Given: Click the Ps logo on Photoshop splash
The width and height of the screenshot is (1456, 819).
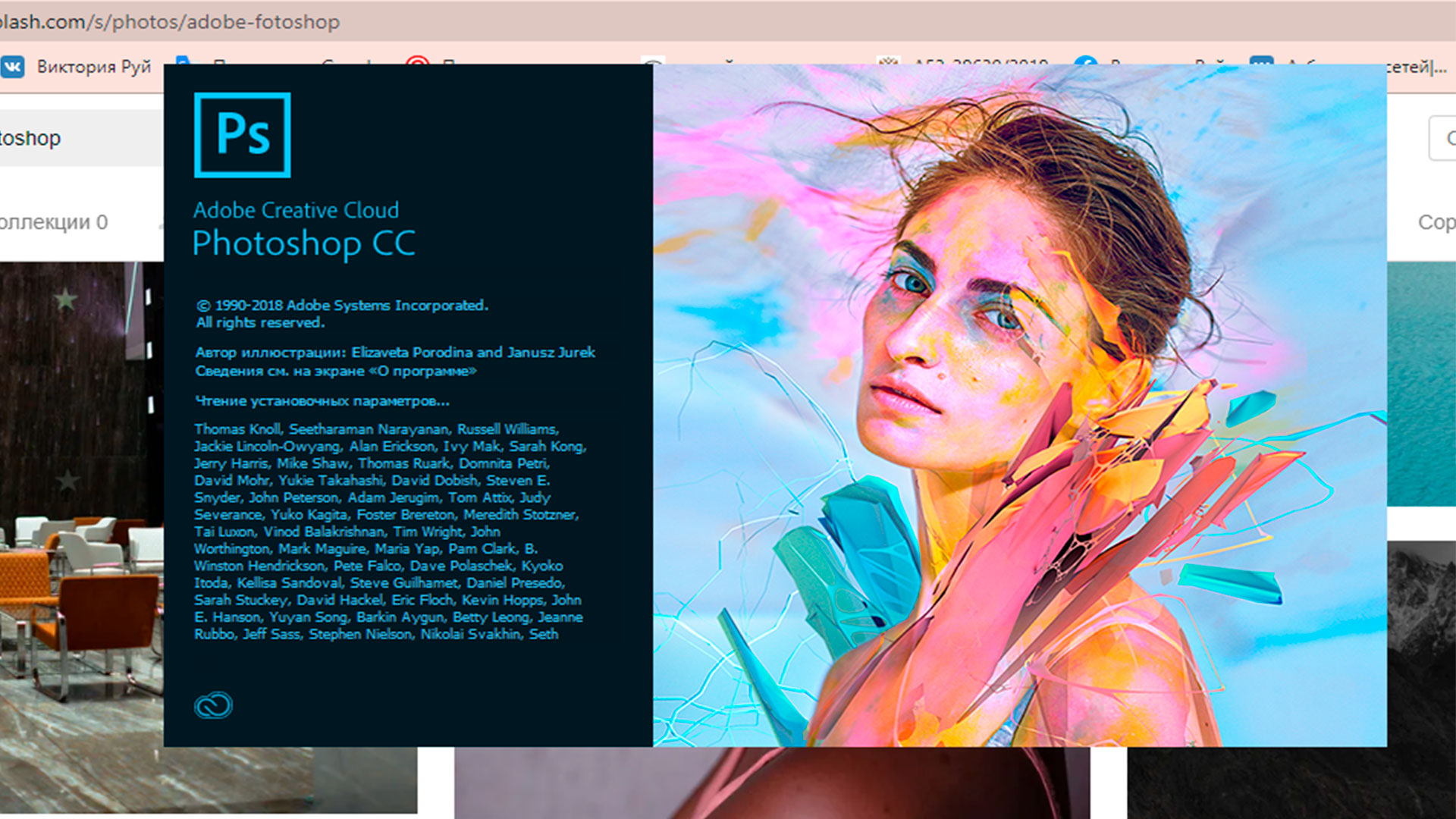Looking at the screenshot, I should 242,135.
